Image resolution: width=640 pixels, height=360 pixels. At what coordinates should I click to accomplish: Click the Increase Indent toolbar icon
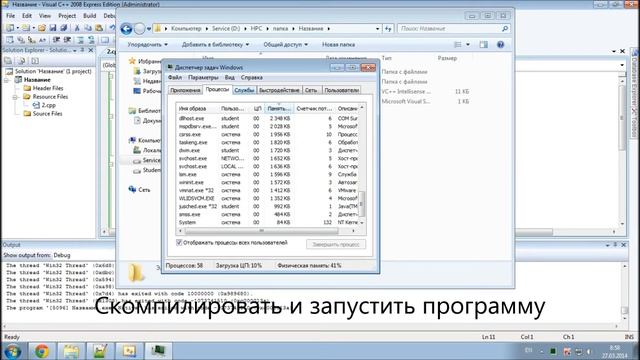coord(67,40)
